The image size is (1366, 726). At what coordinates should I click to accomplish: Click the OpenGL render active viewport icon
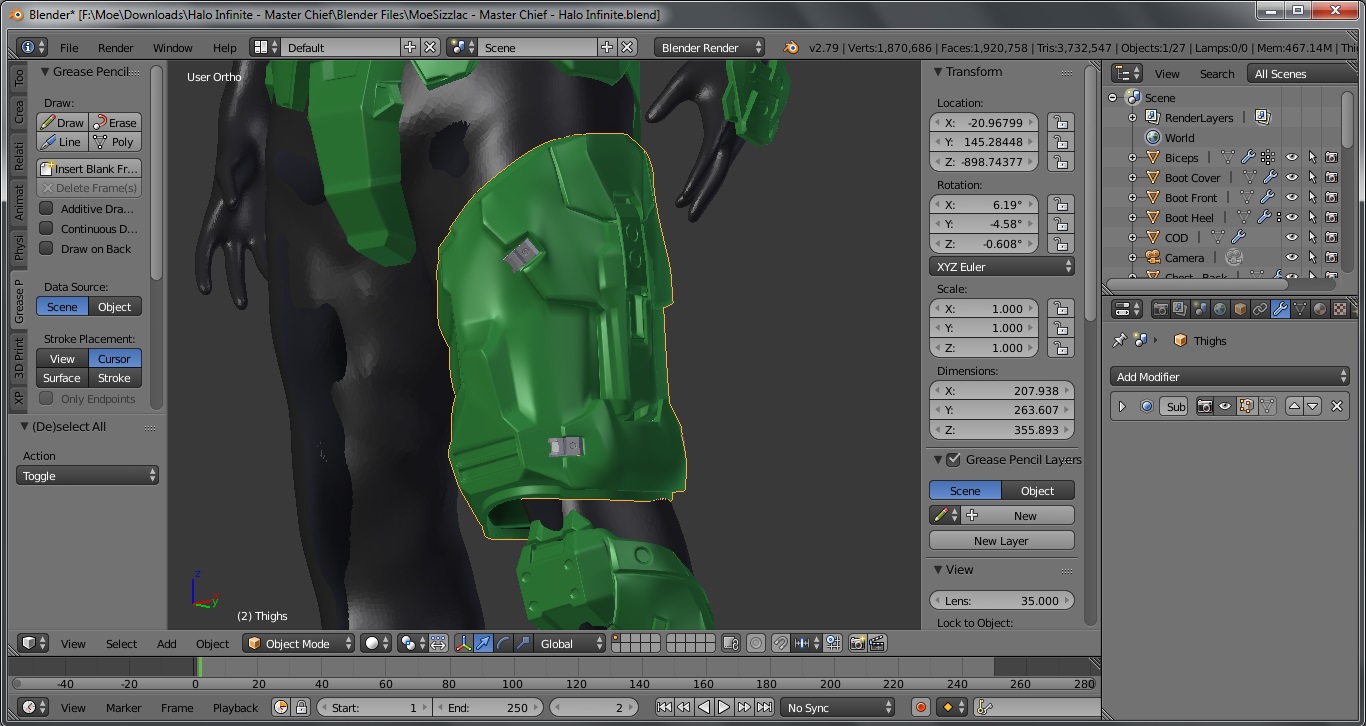pyautogui.click(x=857, y=644)
